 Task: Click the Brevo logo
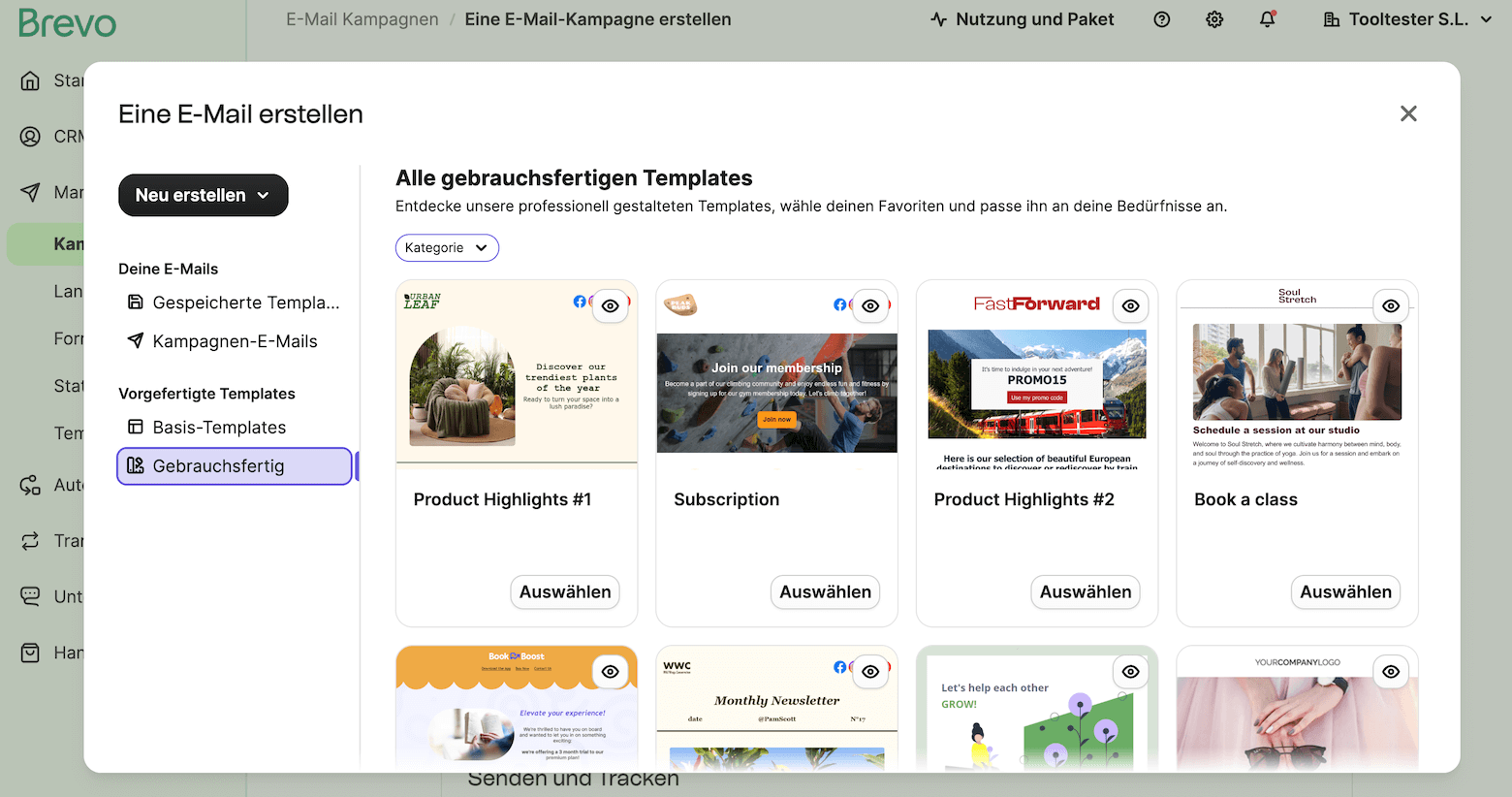coord(67,22)
